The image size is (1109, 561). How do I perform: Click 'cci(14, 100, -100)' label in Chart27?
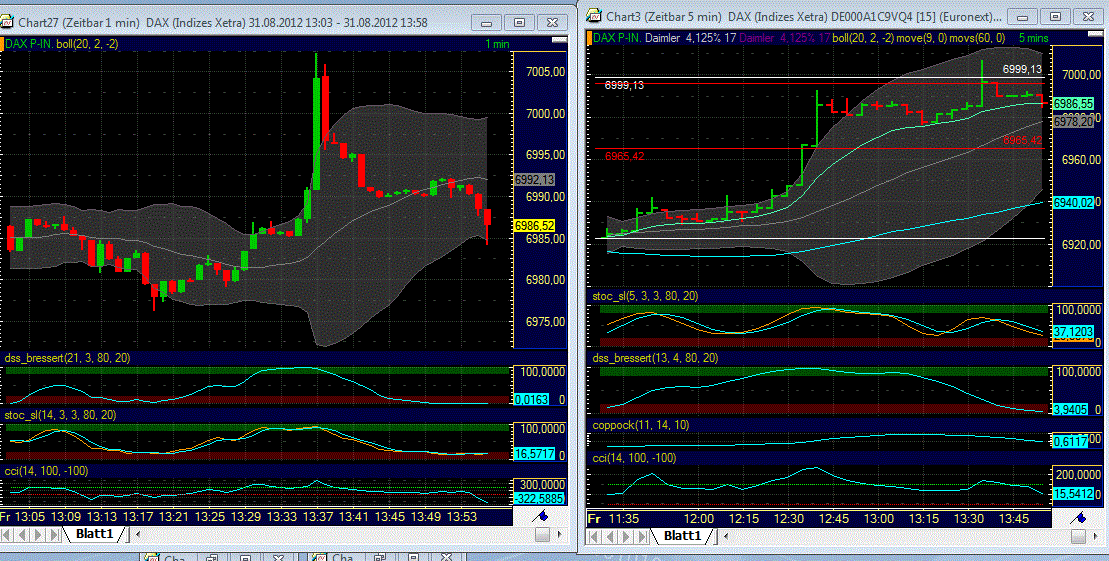46,471
